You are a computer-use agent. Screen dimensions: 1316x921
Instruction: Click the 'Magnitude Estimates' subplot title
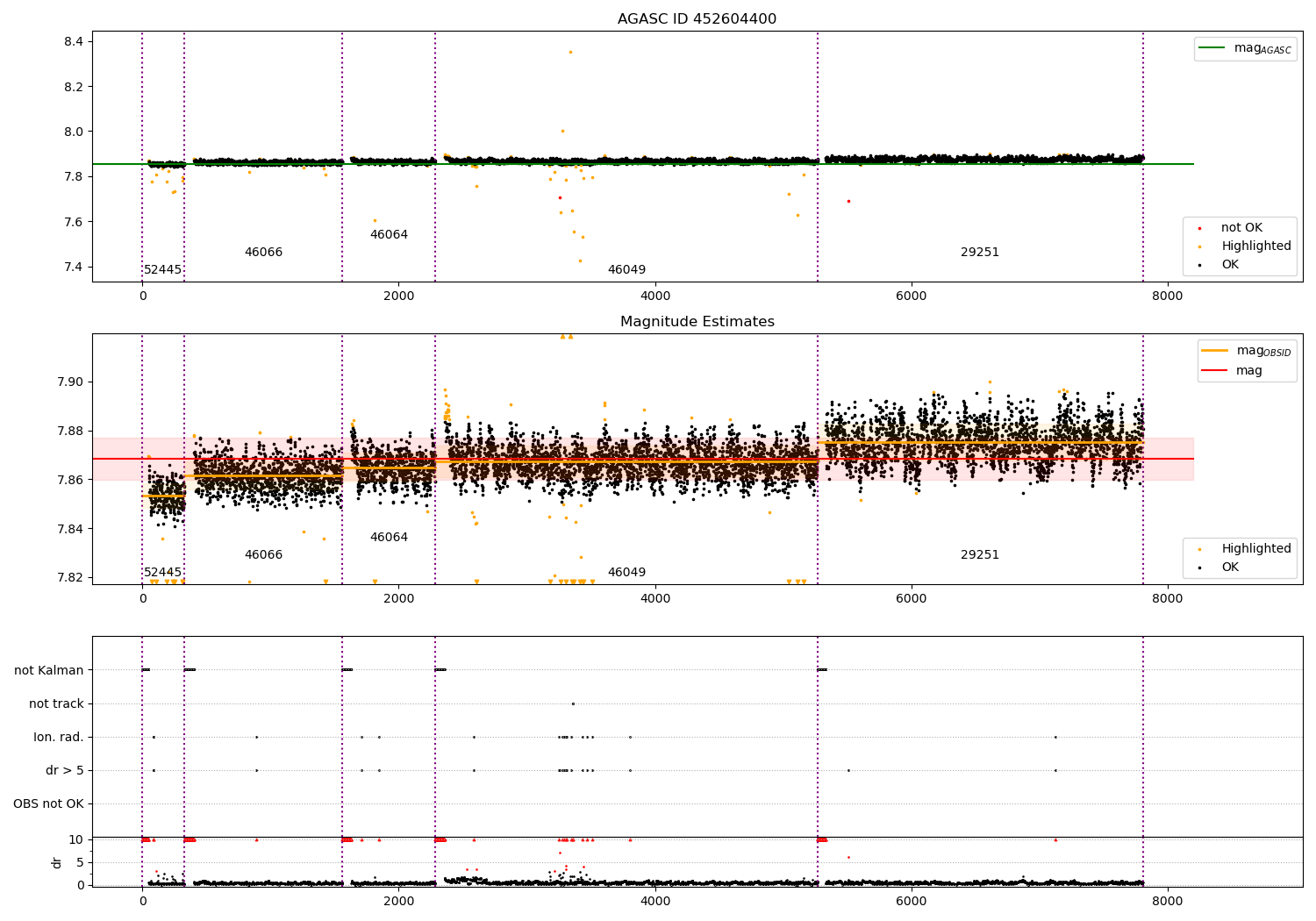(x=697, y=322)
